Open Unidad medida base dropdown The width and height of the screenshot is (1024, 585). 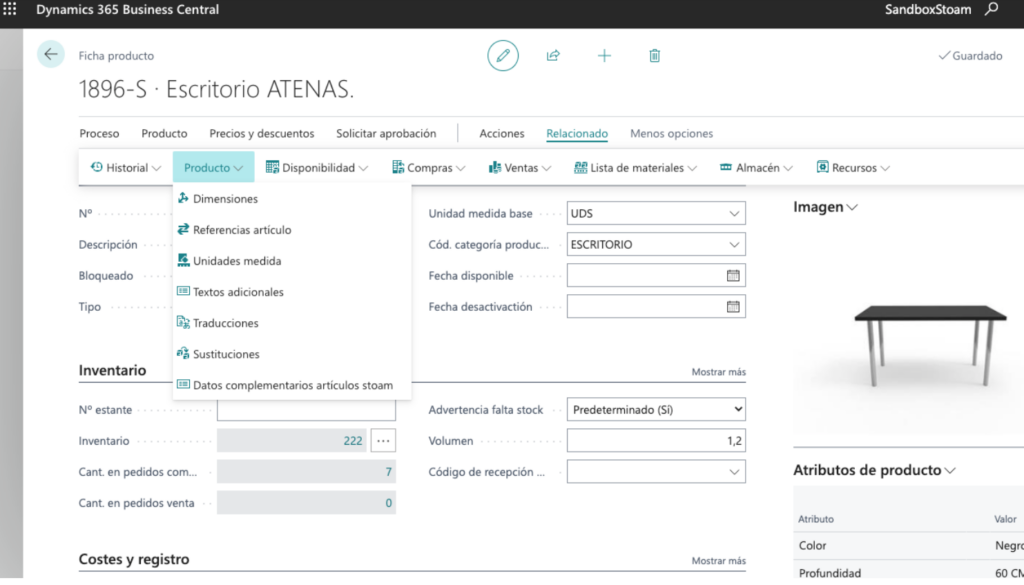pos(734,213)
